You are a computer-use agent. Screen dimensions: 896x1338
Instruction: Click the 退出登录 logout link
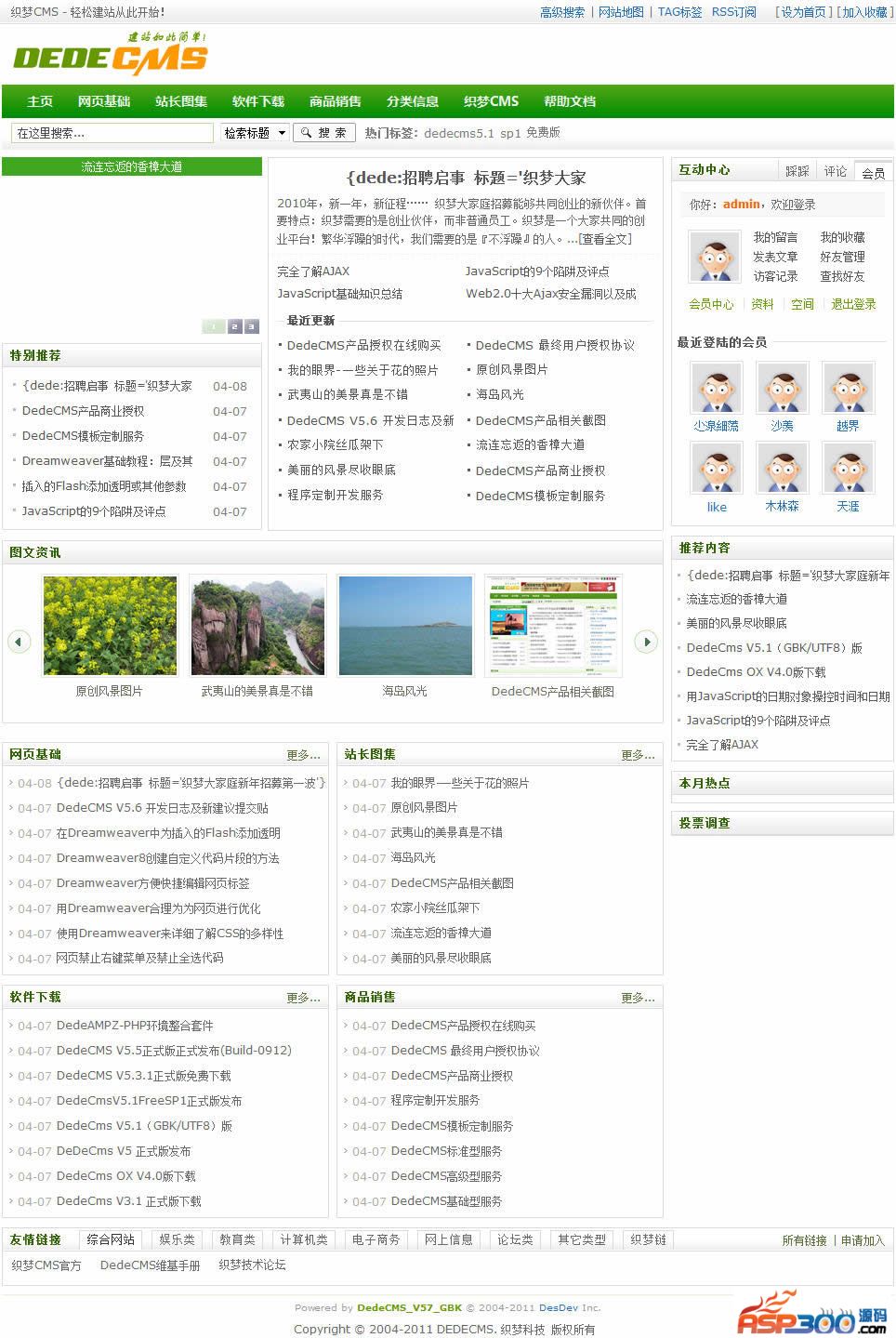852,304
